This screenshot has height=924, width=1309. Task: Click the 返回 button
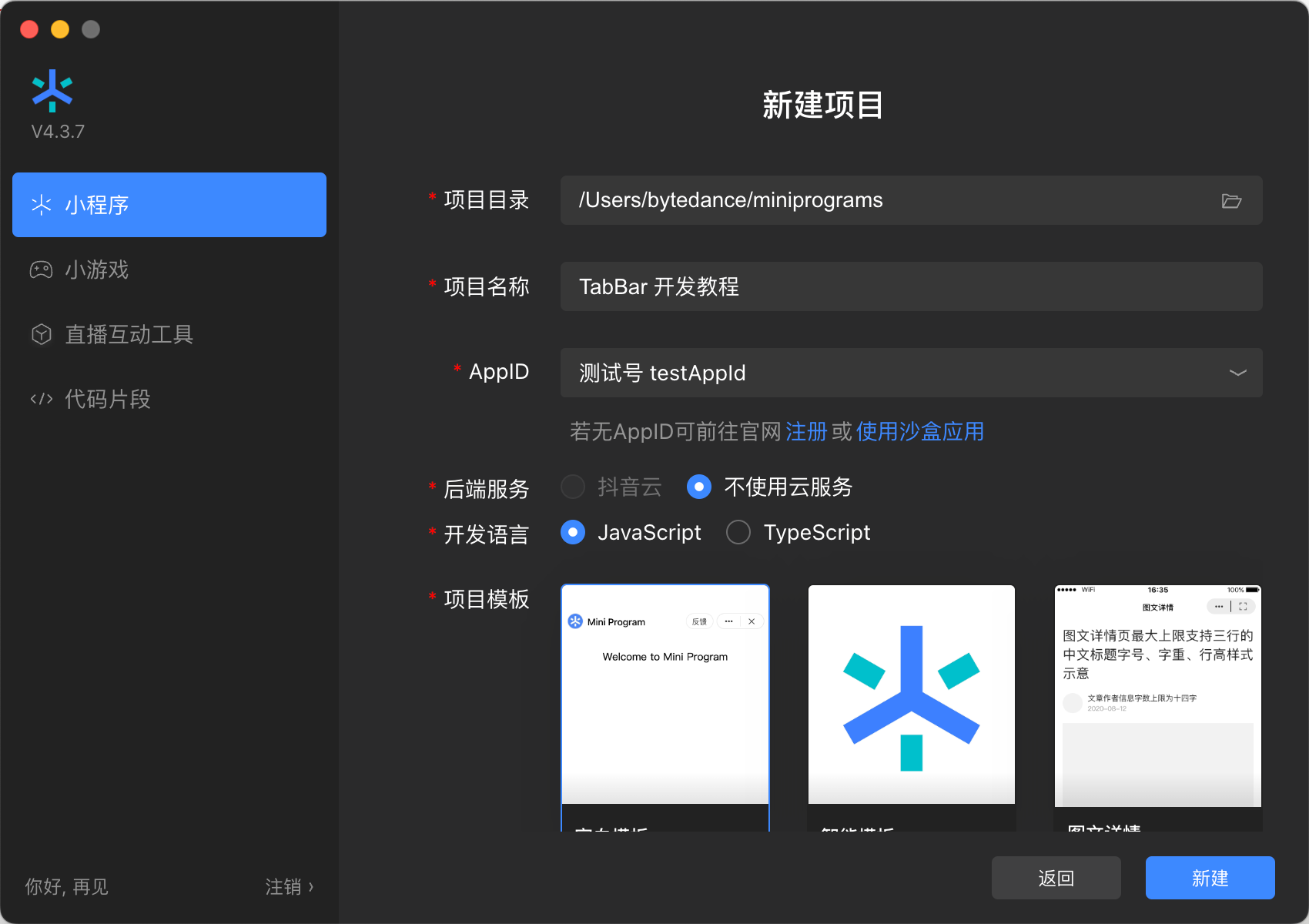(1056, 878)
